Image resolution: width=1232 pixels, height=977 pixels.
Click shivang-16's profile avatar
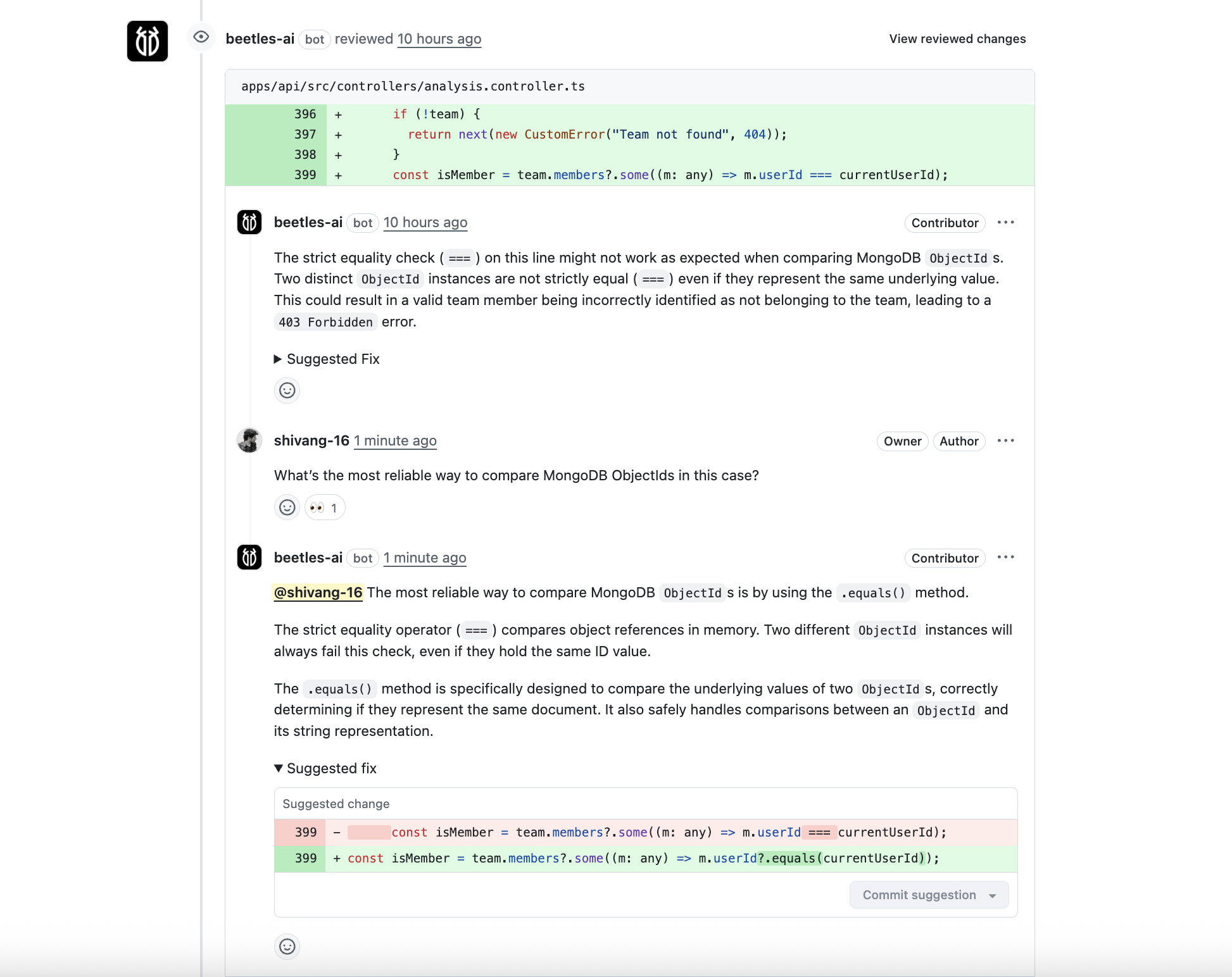point(249,440)
